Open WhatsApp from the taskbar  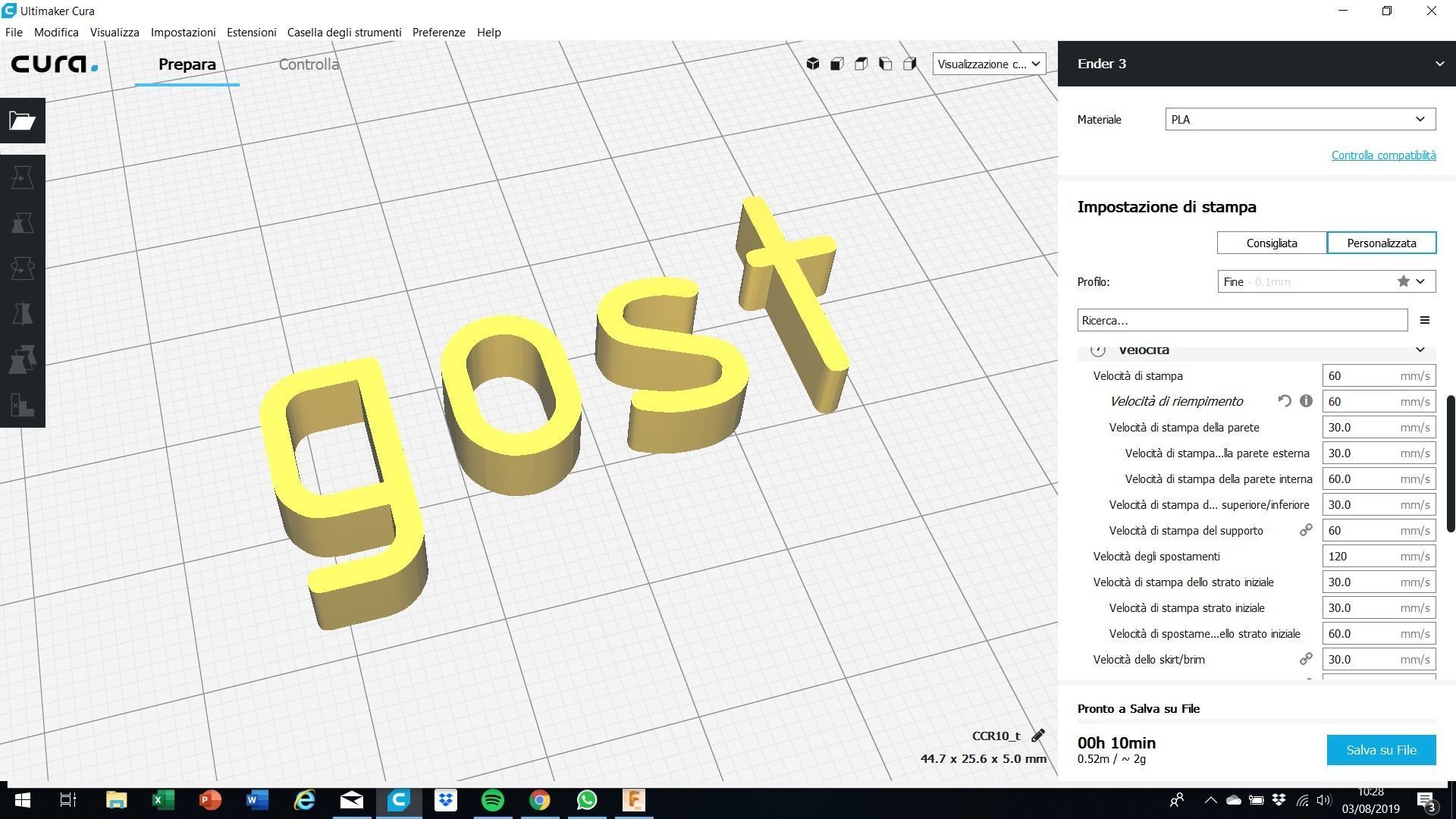pos(587,800)
